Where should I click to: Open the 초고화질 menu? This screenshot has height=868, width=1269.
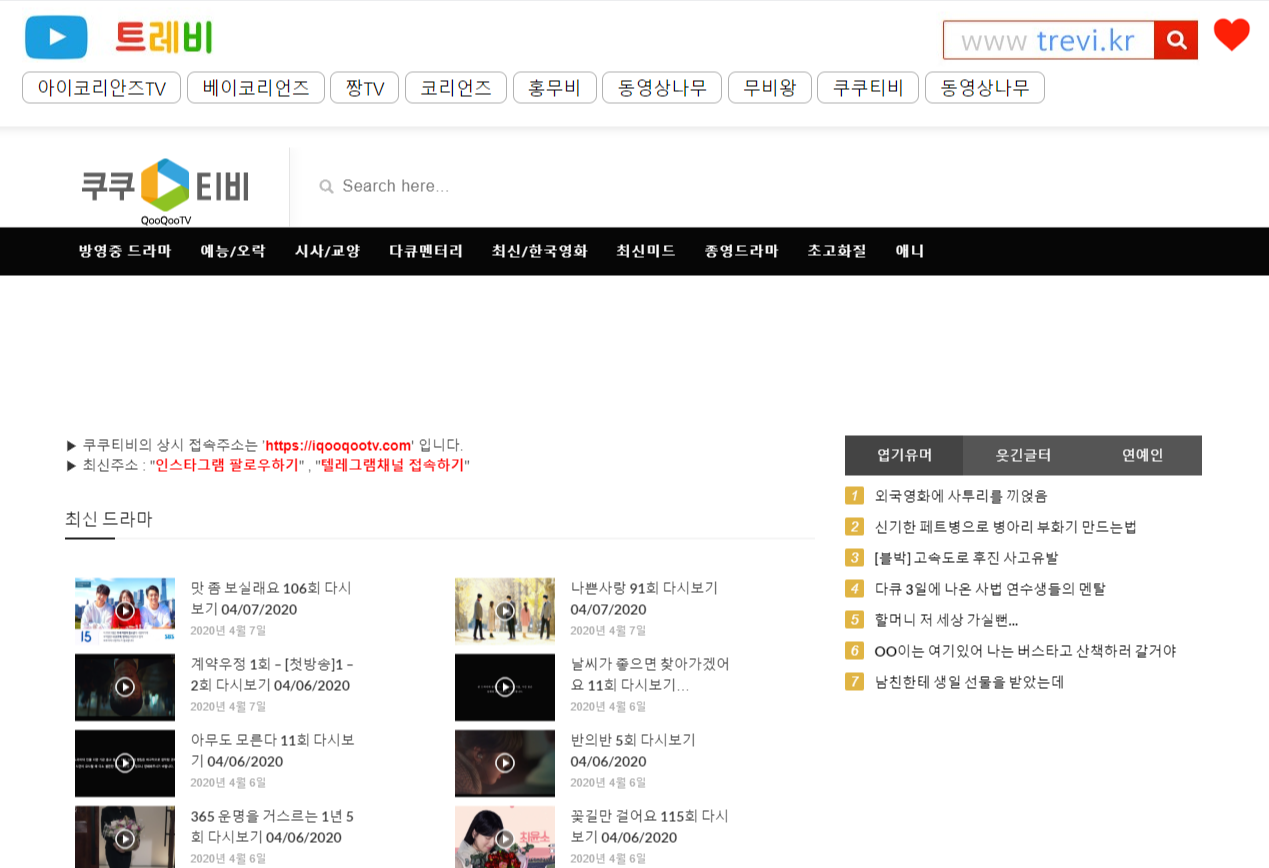837,251
